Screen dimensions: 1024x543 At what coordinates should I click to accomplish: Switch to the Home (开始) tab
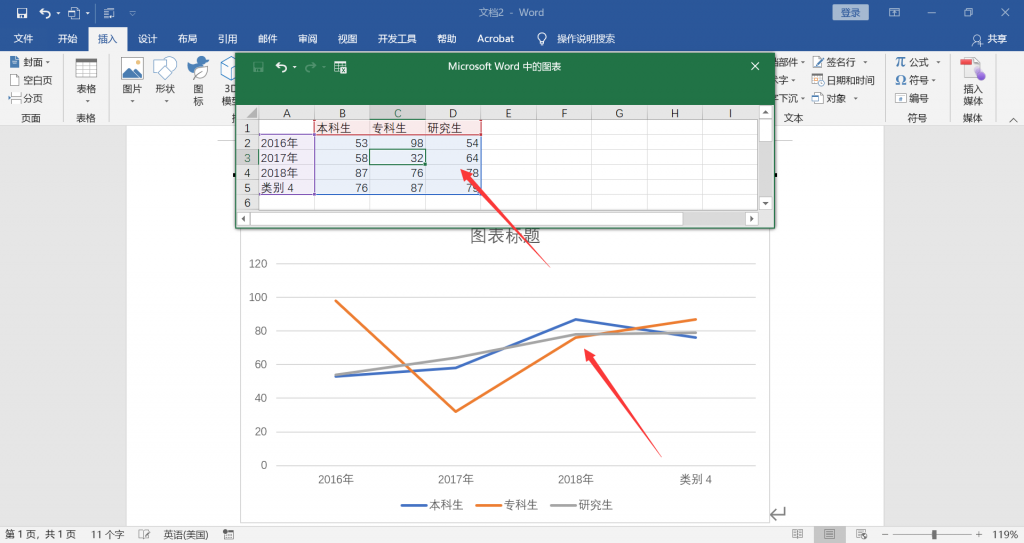pos(67,39)
